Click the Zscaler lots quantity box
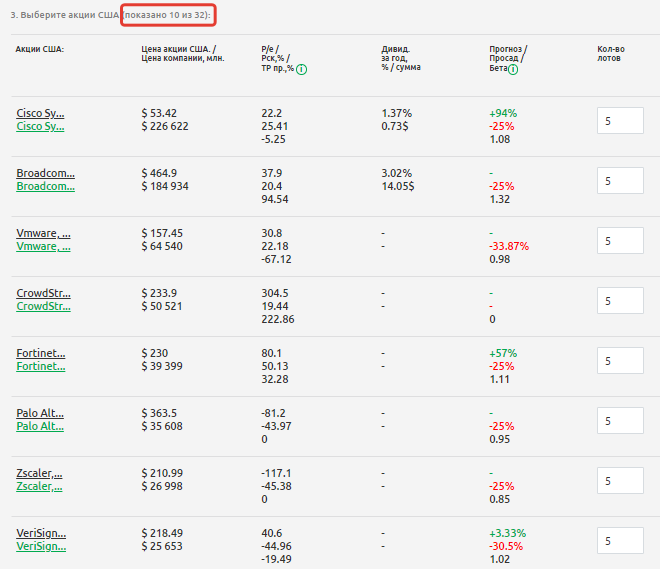660x569 pixels. [x=620, y=481]
